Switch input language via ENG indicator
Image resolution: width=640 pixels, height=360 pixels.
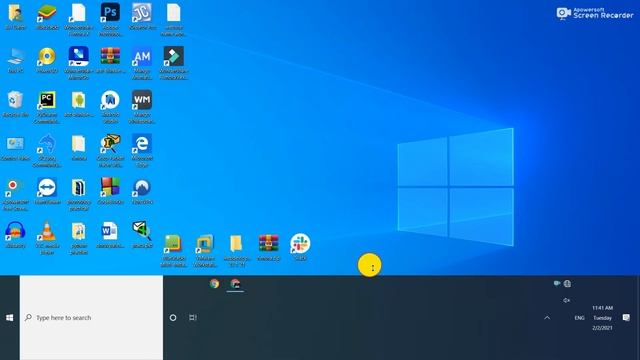(580, 318)
